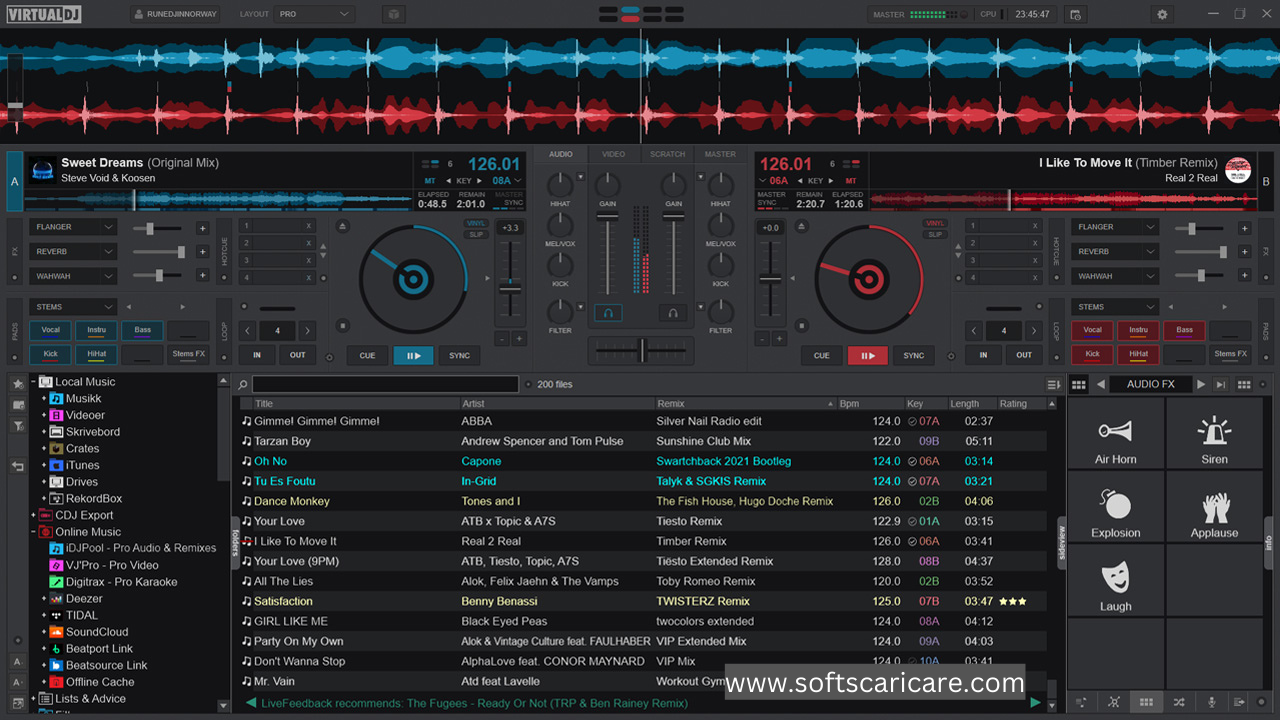
Task: Switch to the MASTER mixer tab
Action: tap(720, 154)
